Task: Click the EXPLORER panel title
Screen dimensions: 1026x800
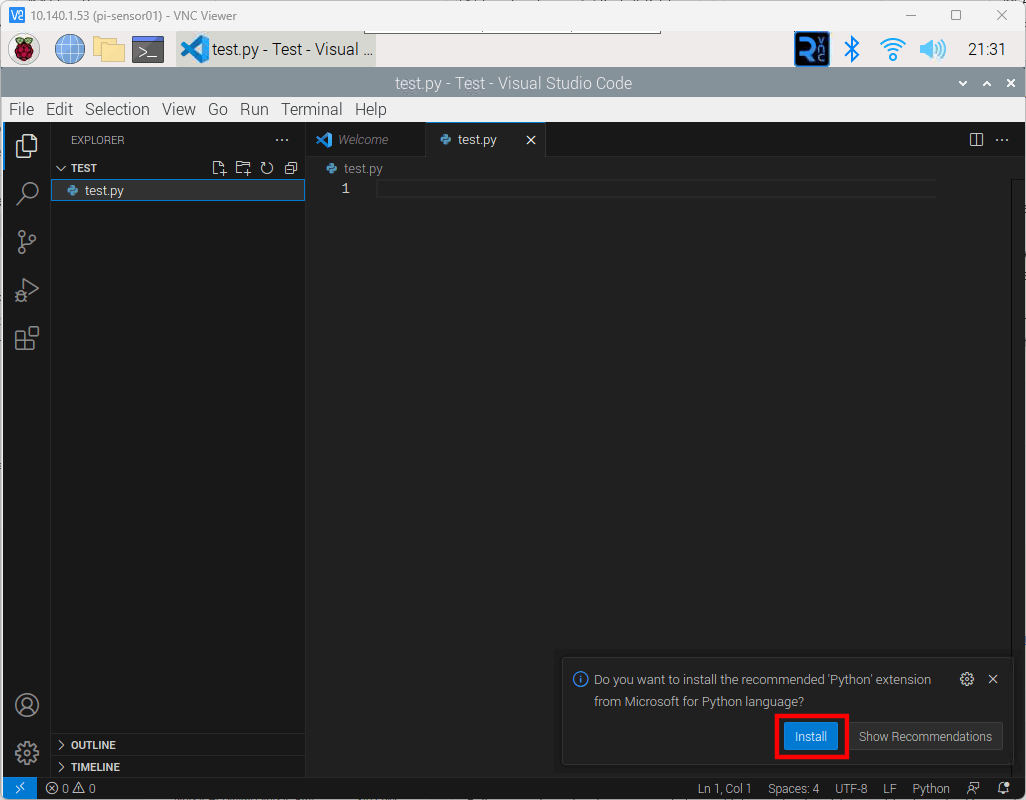Action: (97, 140)
